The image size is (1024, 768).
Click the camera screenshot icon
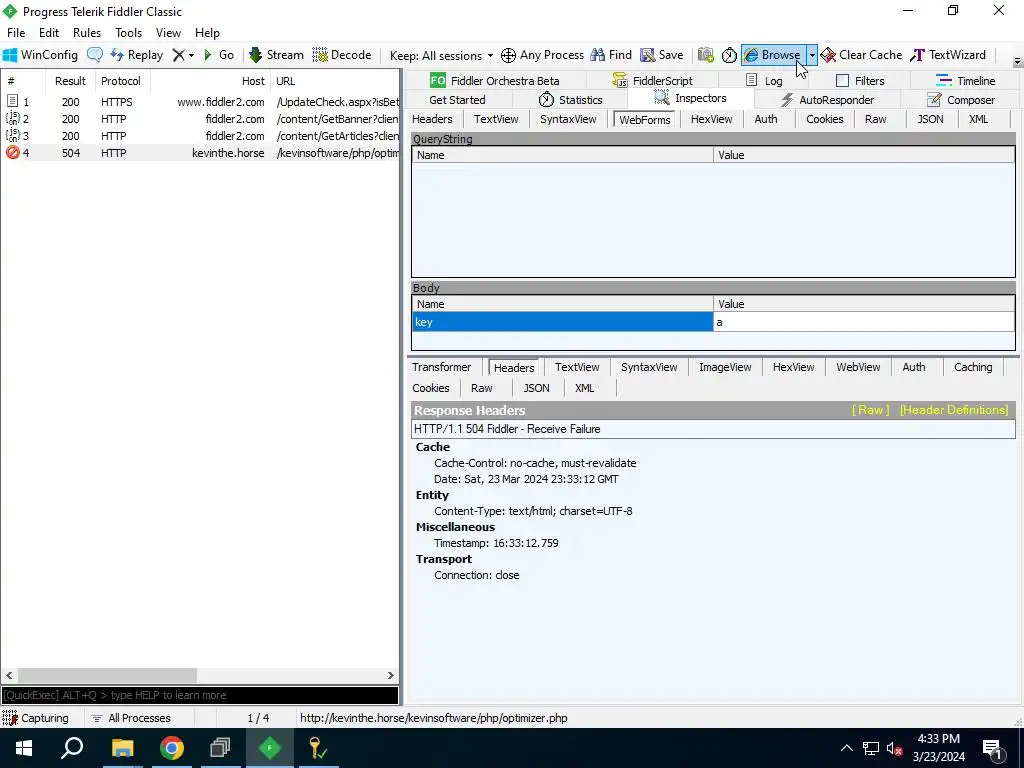tap(705, 55)
